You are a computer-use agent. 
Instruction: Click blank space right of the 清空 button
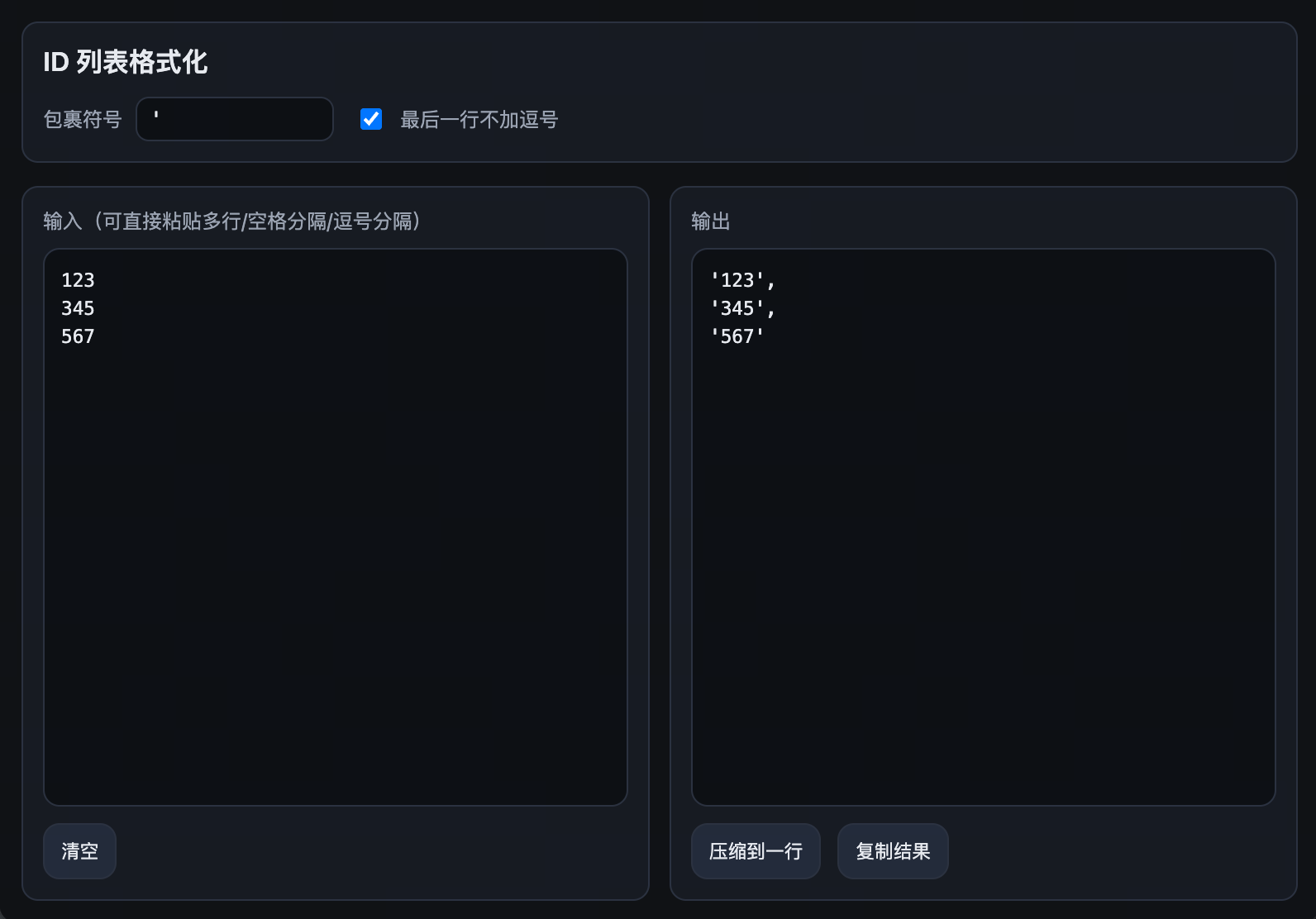coord(372,851)
